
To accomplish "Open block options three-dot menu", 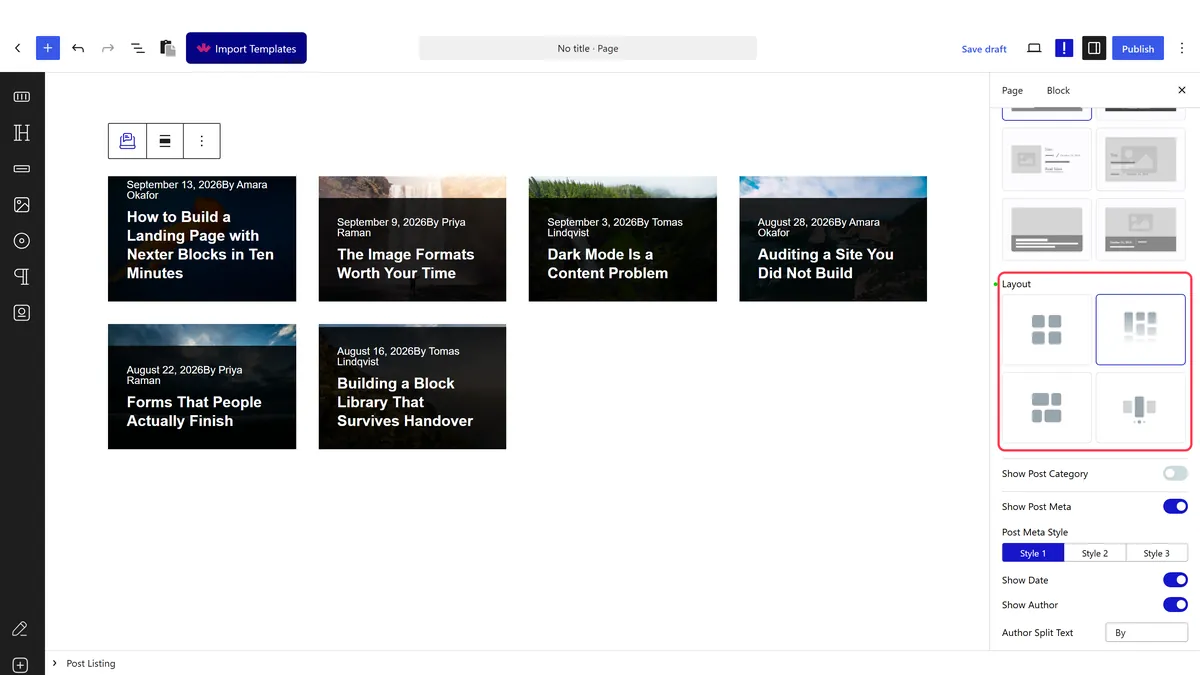I will [x=202, y=141].
